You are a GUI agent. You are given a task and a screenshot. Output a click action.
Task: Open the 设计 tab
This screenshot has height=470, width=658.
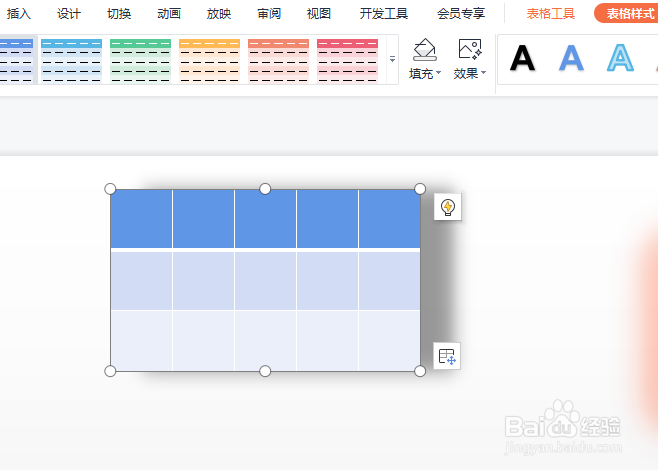[x=69, y=14]
